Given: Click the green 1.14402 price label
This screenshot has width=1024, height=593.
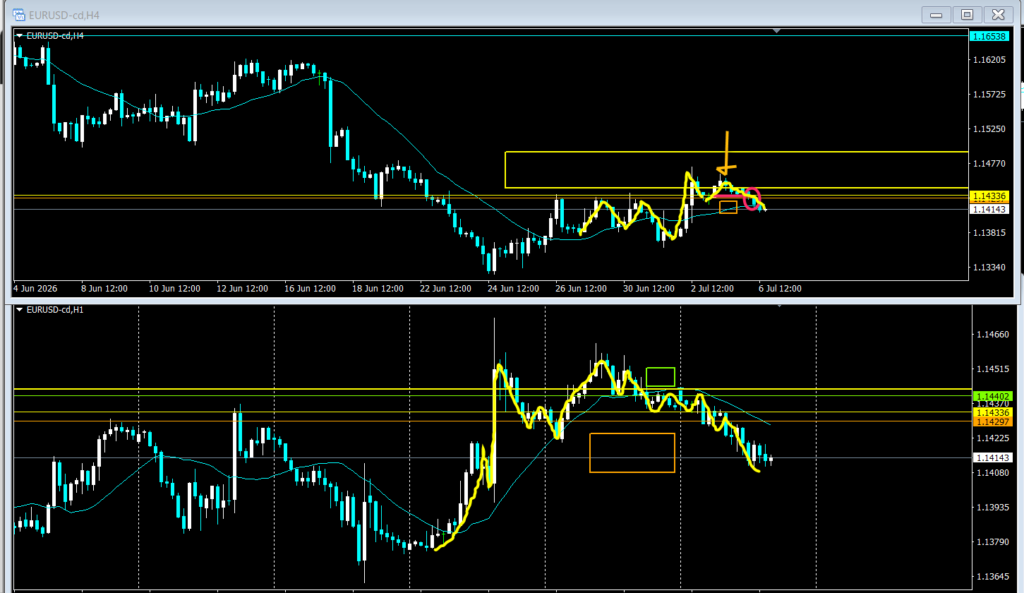Looking at the screenshot, I should pos(993,396).
